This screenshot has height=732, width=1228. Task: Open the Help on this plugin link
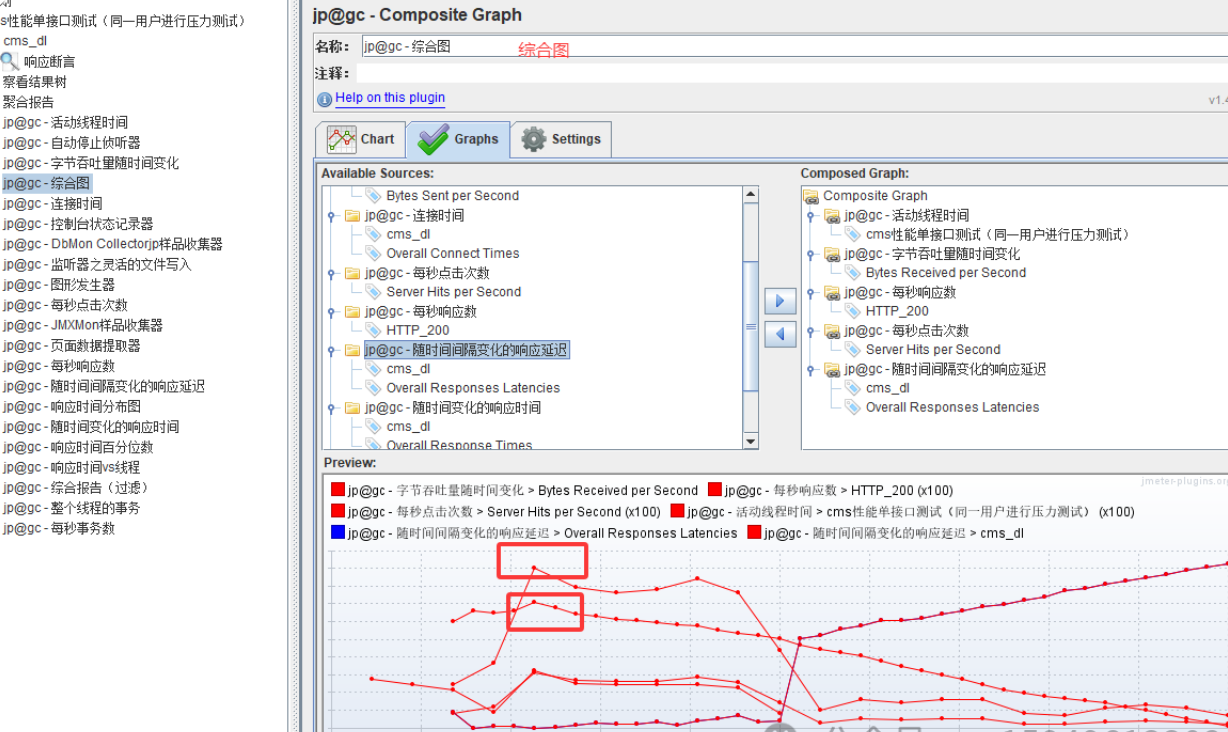[x=390, y=98]
